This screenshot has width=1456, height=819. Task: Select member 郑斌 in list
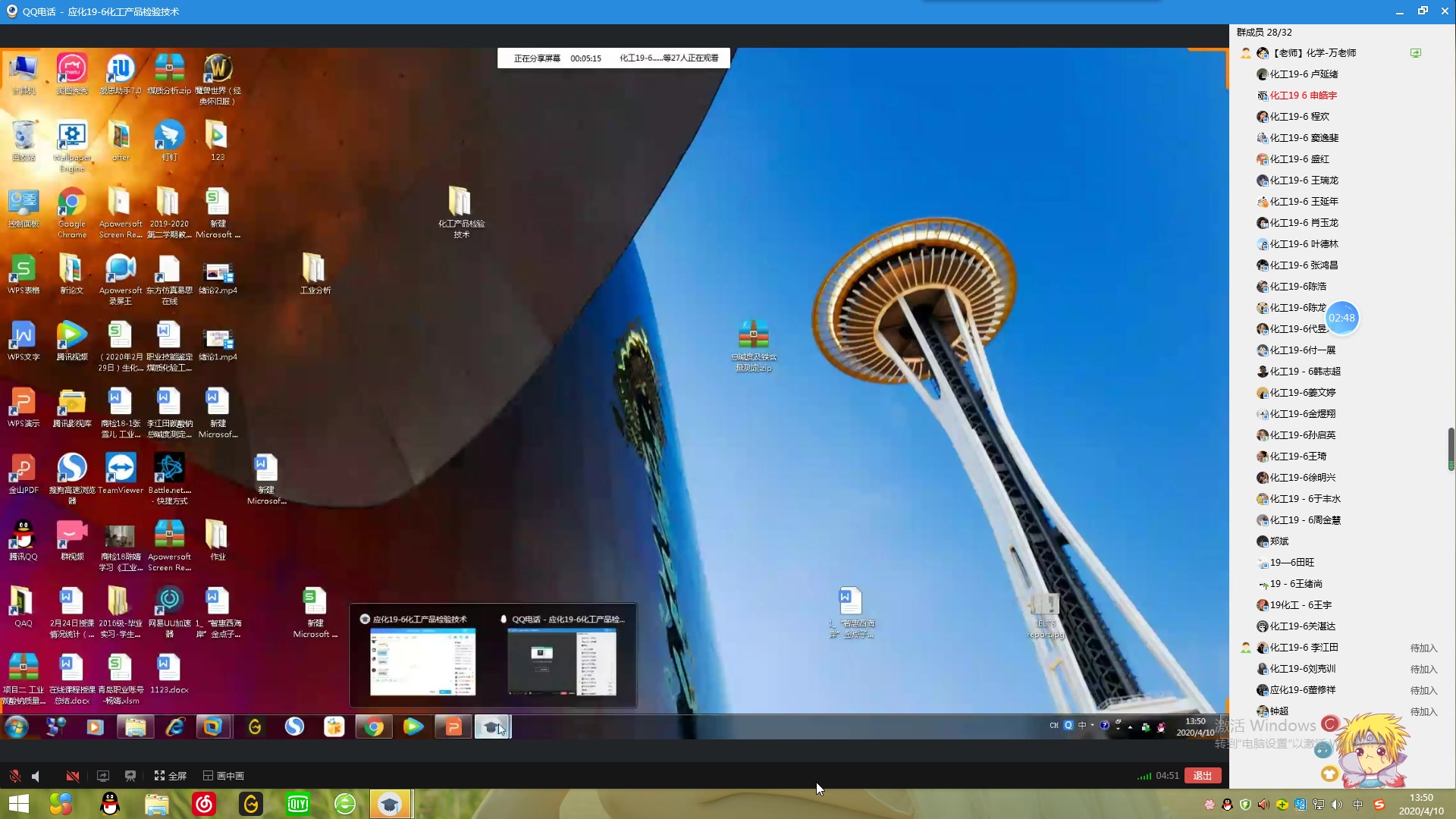pos(1273,541)
